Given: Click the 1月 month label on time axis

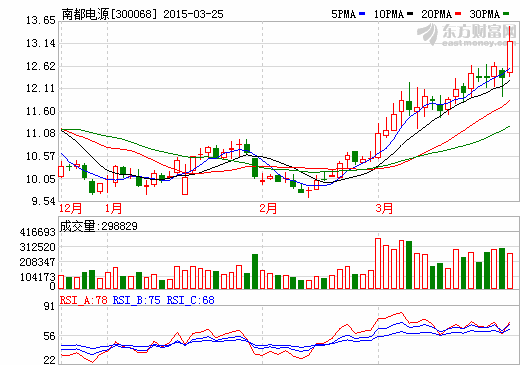Looking at the screenshot, I should point(113,208).
